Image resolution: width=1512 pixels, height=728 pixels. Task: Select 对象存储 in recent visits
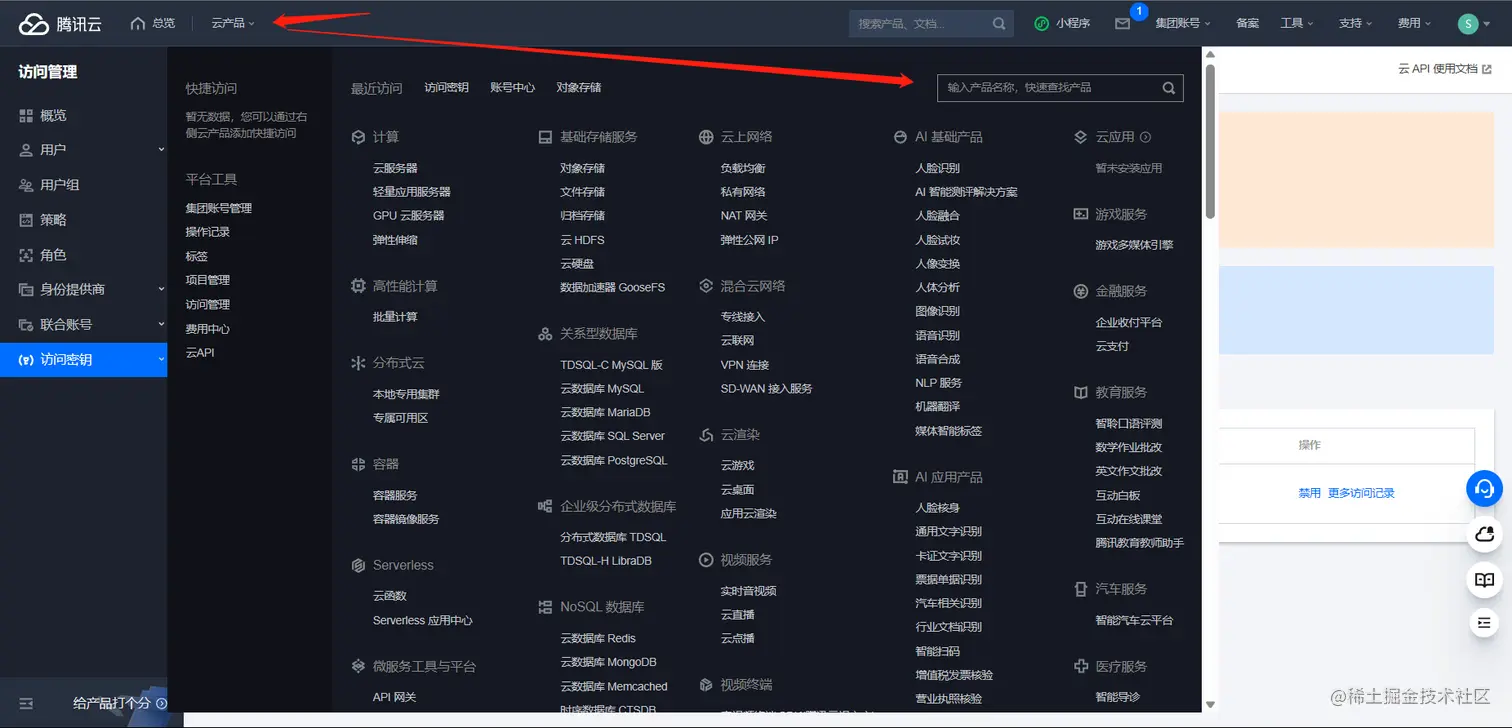pos(579,88)
